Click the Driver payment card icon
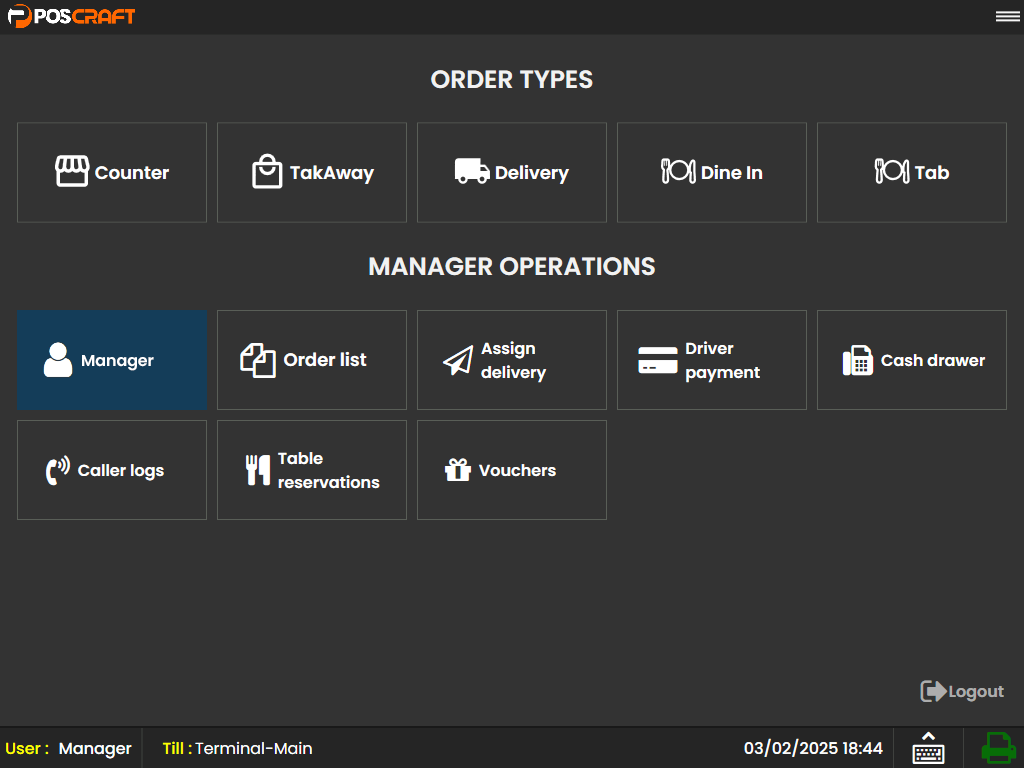The image size is (1024, 768). click(x=658, y=360)
